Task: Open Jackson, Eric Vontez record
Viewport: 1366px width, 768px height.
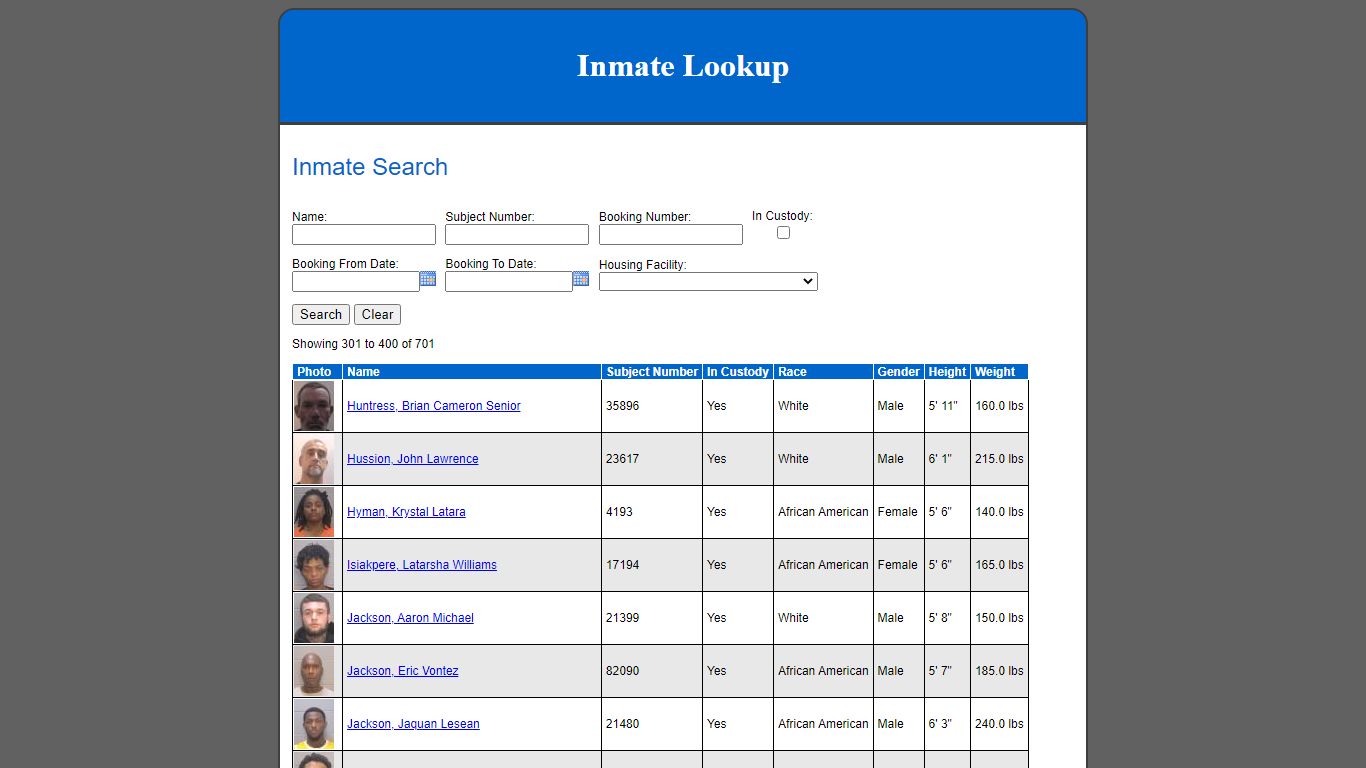Action: click(403, 671)
